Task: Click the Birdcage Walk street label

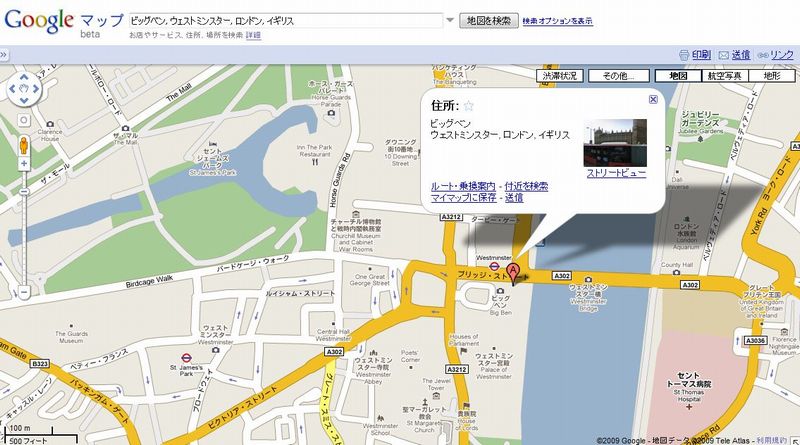Action: [149, 281]
